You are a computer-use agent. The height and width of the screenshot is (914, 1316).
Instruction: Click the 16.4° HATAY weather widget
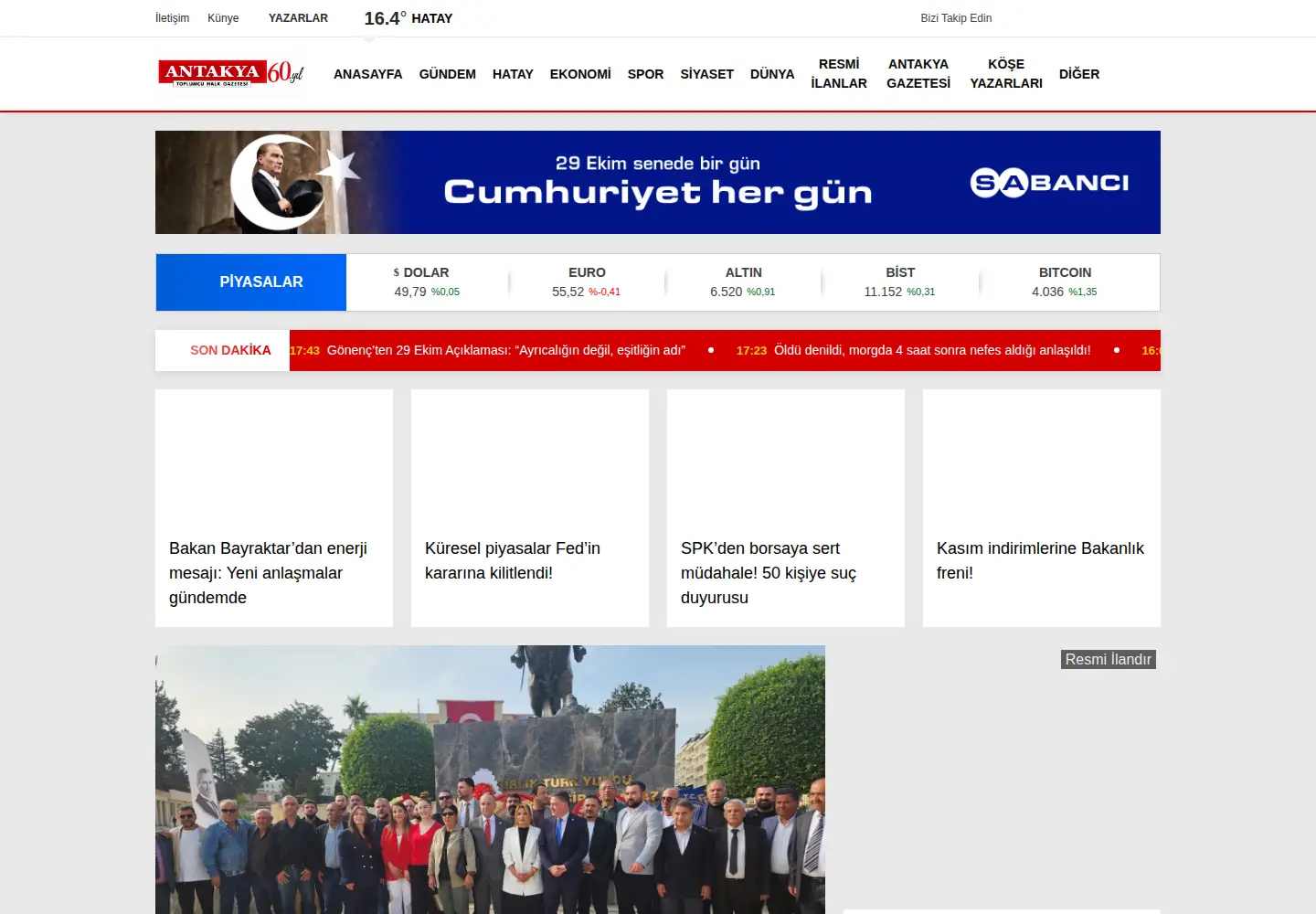(x=408, y=18)
